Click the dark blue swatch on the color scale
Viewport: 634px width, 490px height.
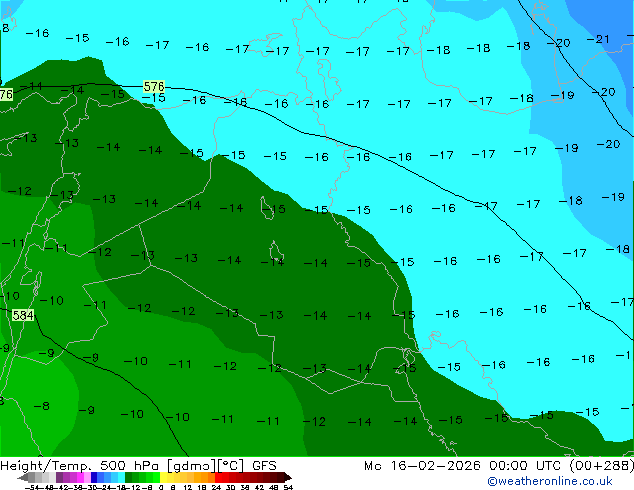coord(94,477)
